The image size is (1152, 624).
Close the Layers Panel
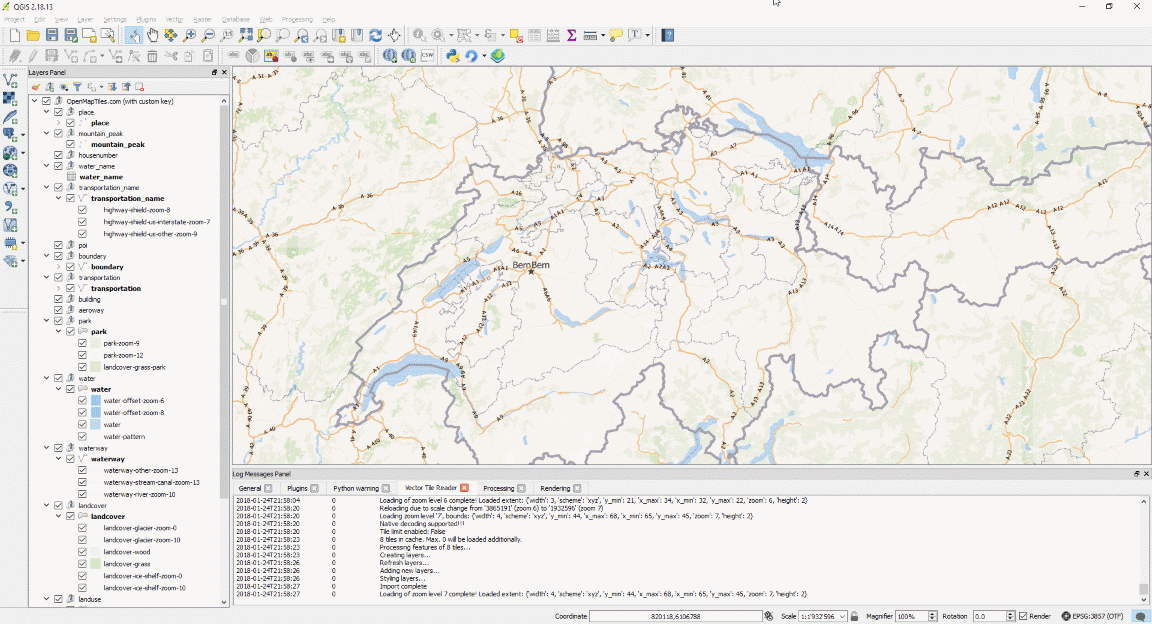[x=224, y=72]
